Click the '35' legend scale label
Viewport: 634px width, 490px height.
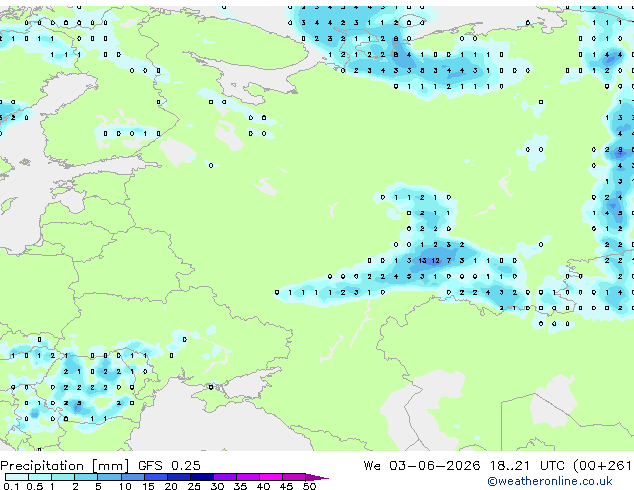[x=240, y=486]
